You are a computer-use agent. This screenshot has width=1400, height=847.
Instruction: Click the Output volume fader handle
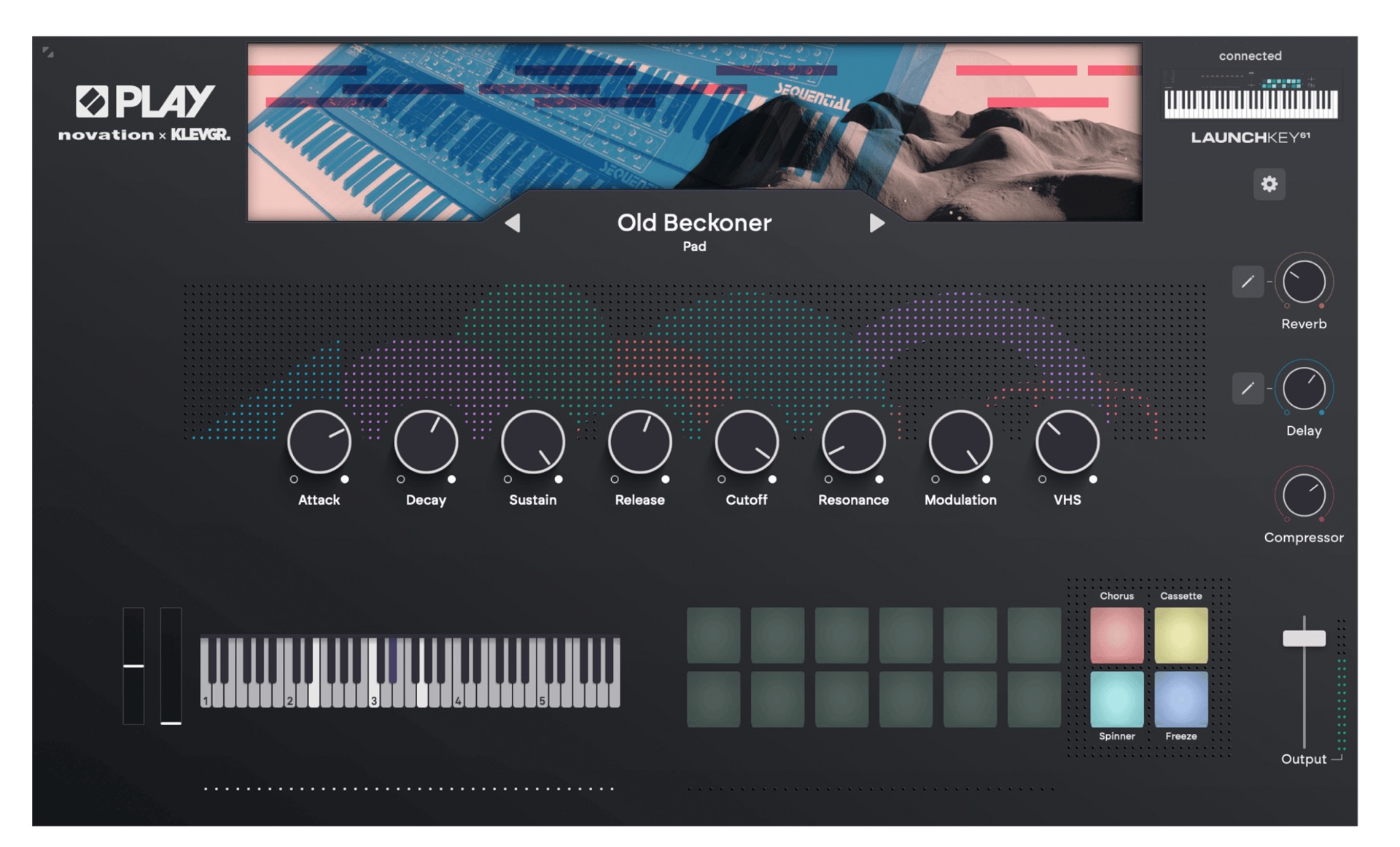1304,638
